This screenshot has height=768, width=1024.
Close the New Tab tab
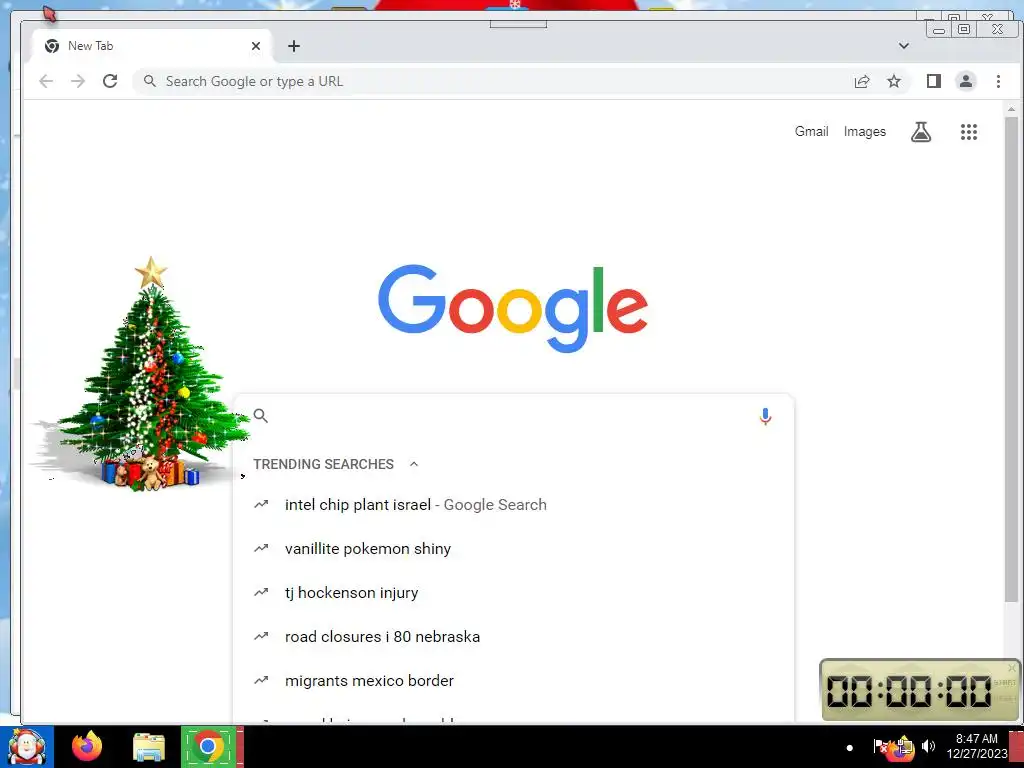pyautogui.click(x=256, y=46)
